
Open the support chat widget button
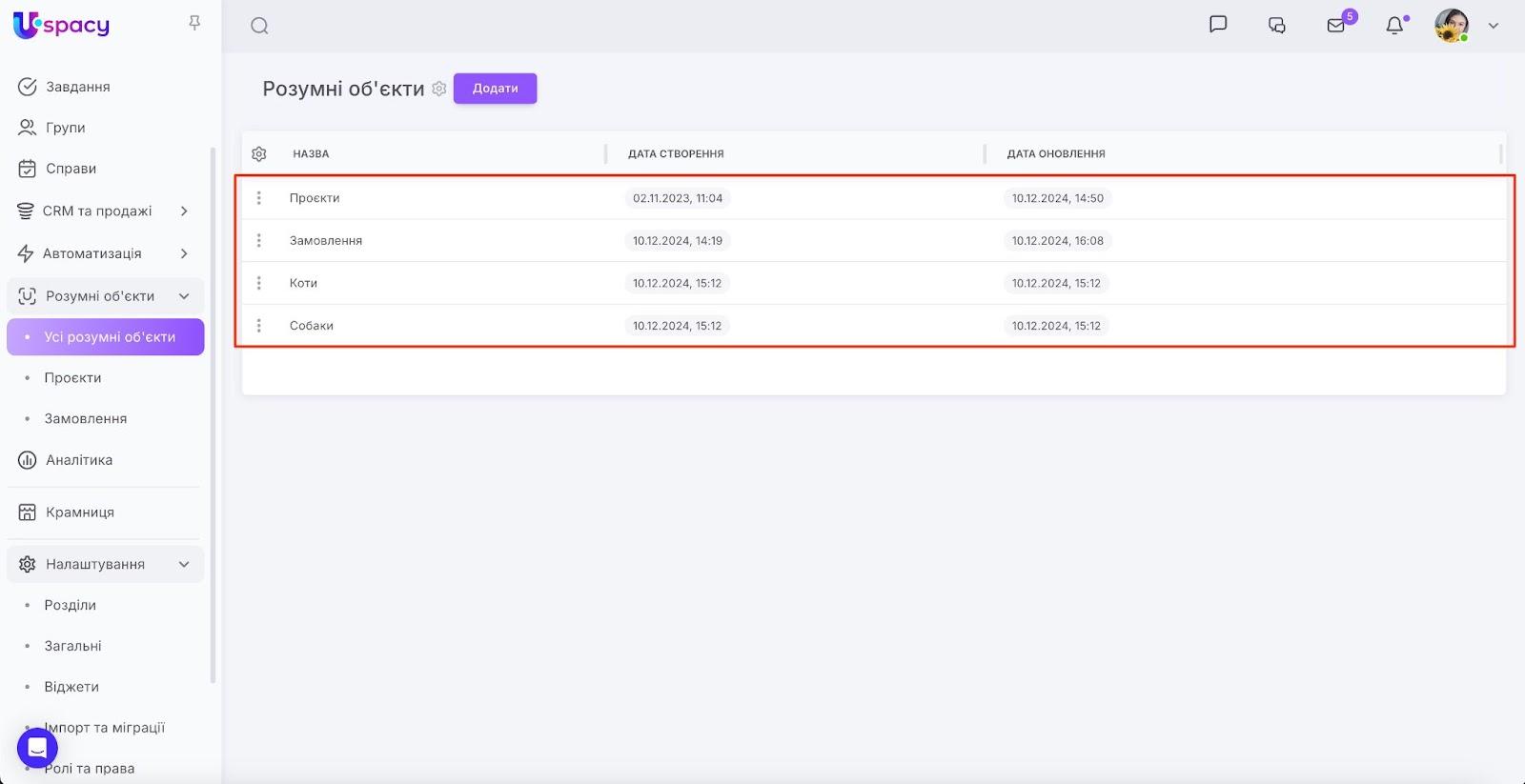coord(37,748)
